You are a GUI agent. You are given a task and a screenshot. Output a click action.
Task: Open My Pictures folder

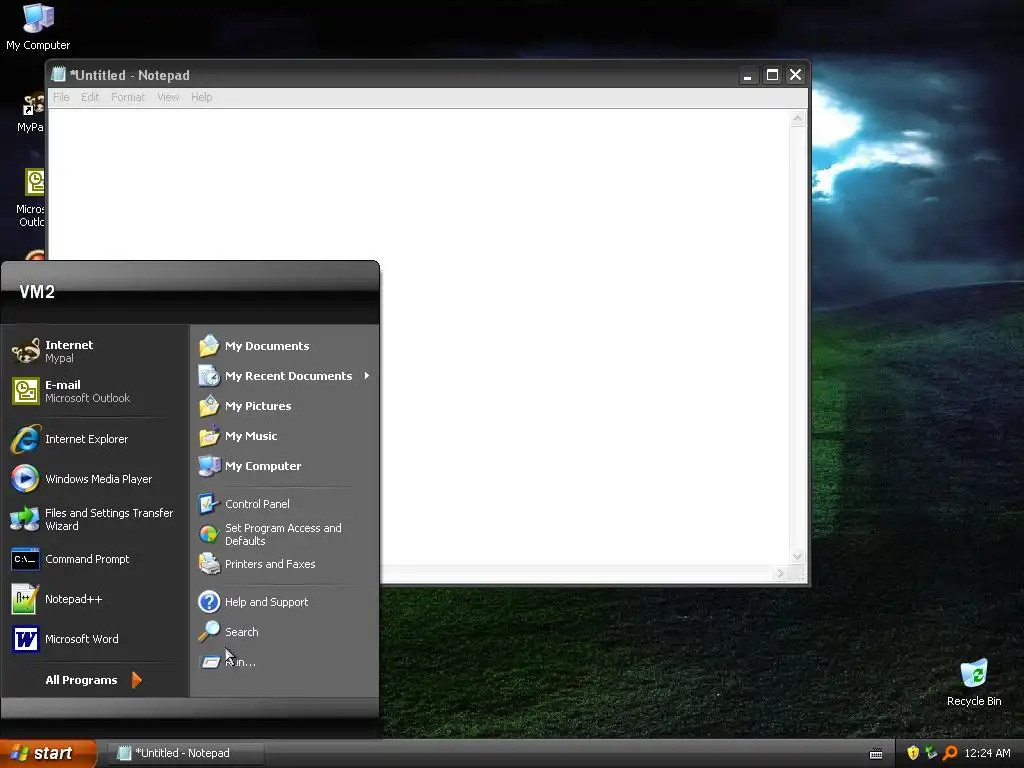pyautogui.click(x=284, y=406)
